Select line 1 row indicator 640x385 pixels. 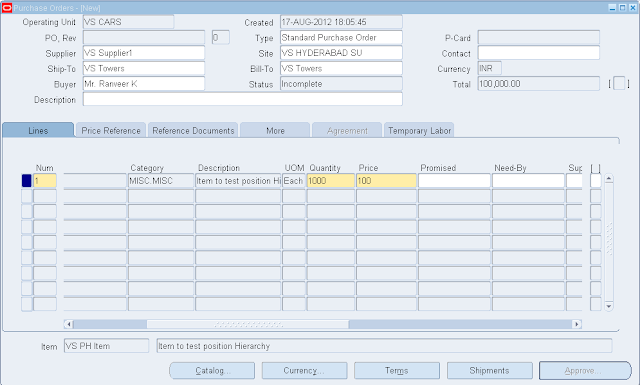[27, 180]
